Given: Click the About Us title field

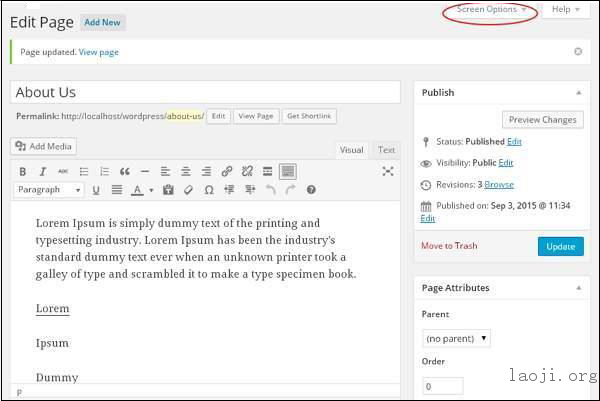Looking at the screenshot, I should pyautogui.click(x=205, y=92).
